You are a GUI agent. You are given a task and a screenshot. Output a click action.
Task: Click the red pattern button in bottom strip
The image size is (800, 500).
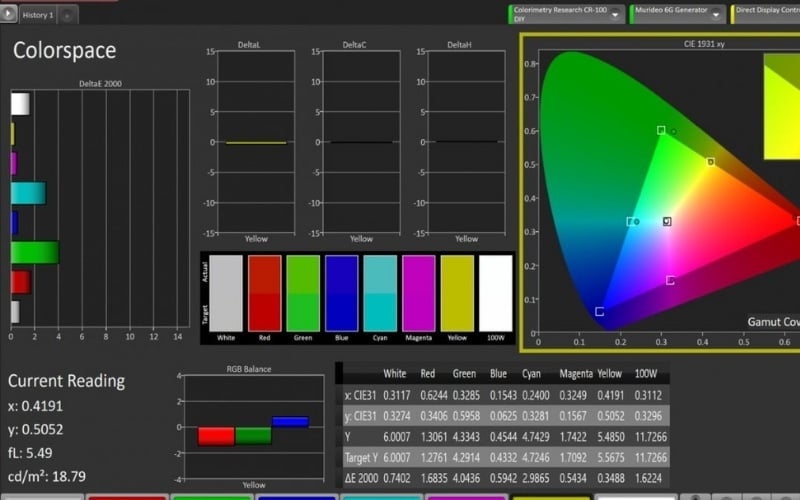point(127,497)
